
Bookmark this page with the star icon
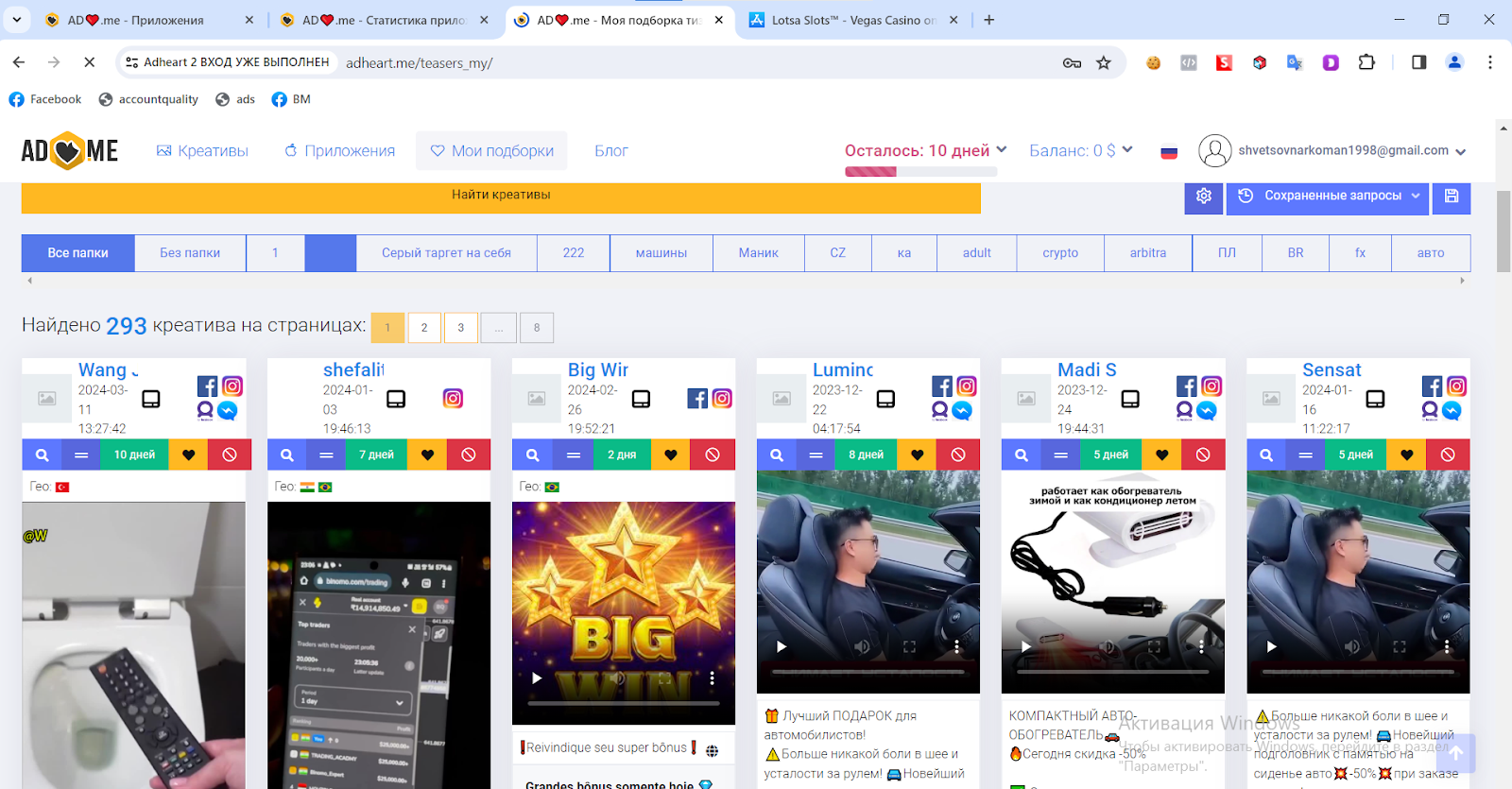[x=1103, y=62]
